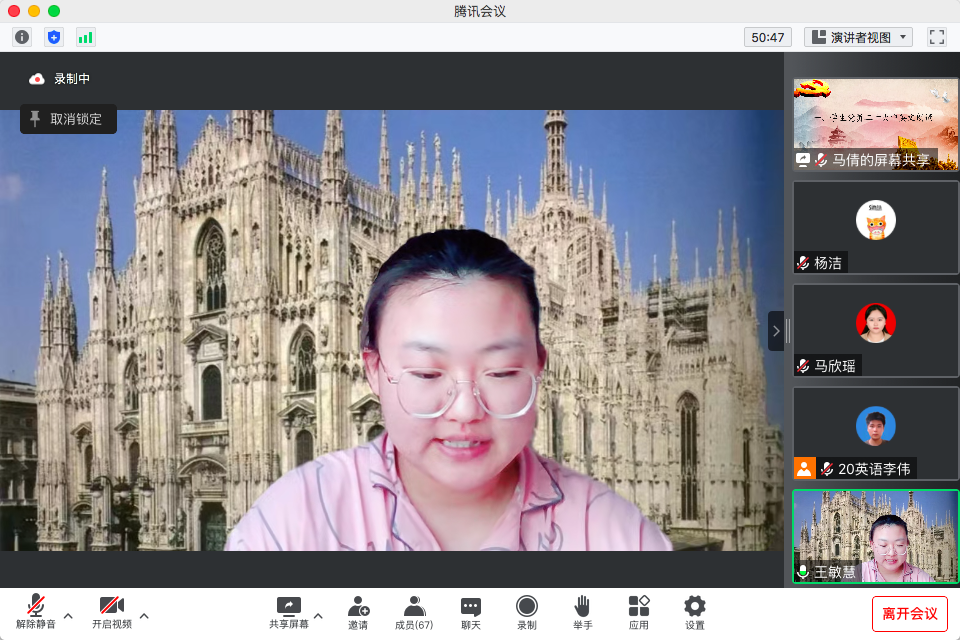The image size is (960, 640).
Task: Expand the audio options arrow beside 解除静音
Action: point(69,616)
